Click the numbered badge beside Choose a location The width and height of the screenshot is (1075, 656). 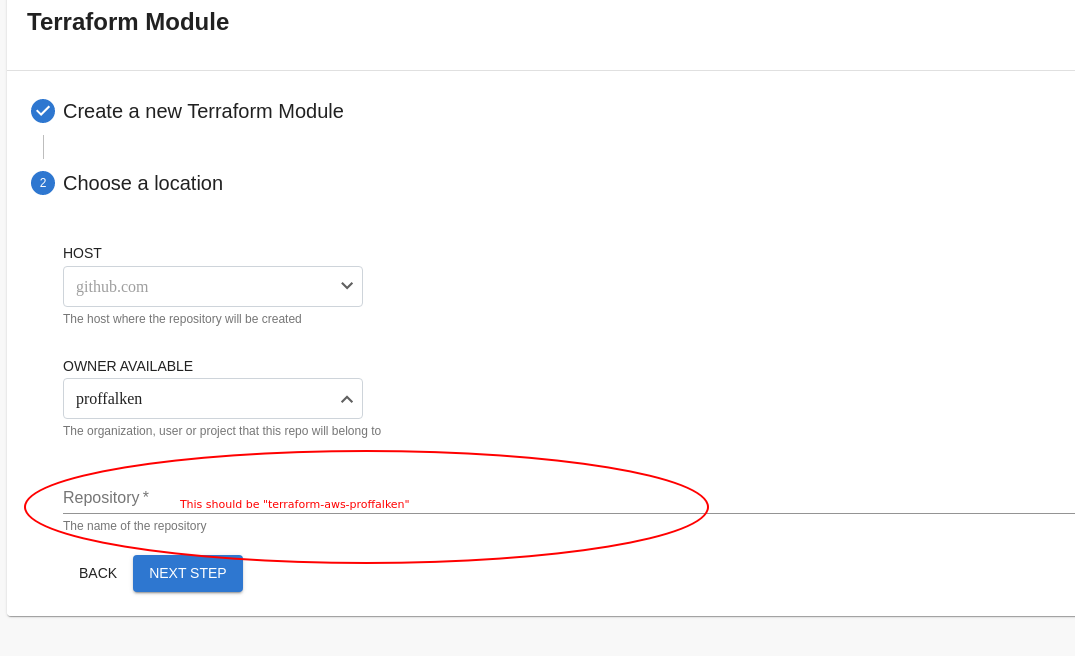tap(42, 183)
